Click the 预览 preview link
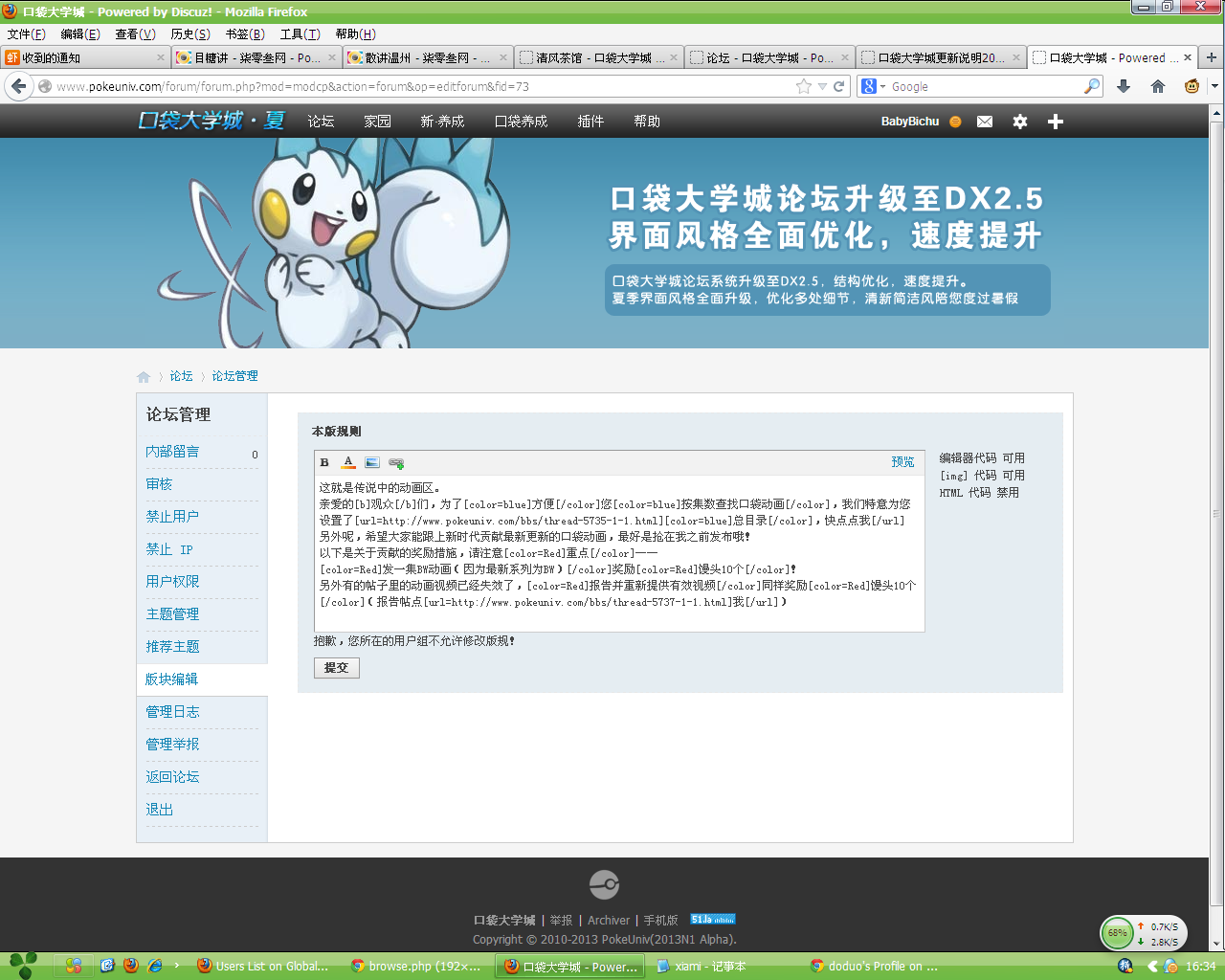The width and height of the screenshot is (1225, 980). click(902, 461)
